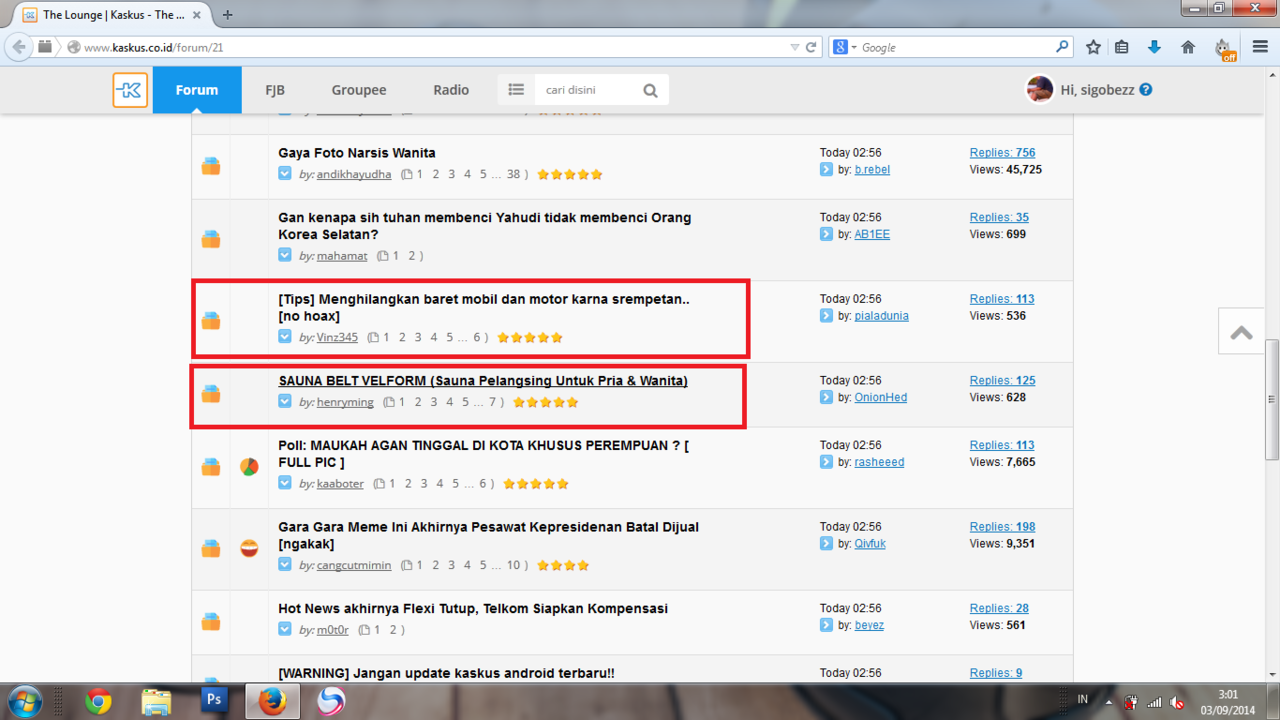This screenshot has height=720, width=1280.
Task: Open the Radio tab
Action: (x=451, y=90)
